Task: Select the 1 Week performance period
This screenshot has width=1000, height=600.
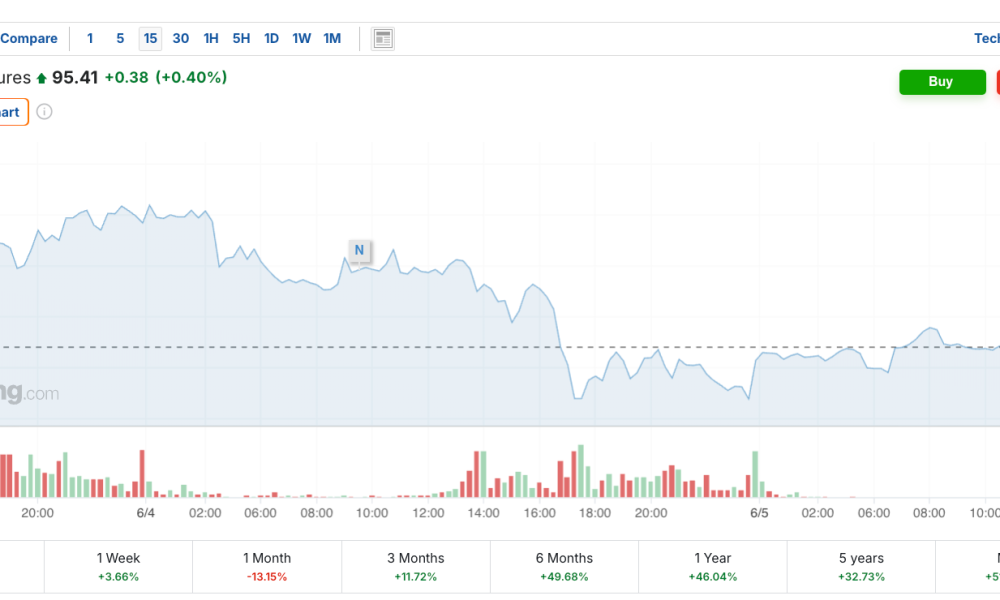Action: click(118, 567)
